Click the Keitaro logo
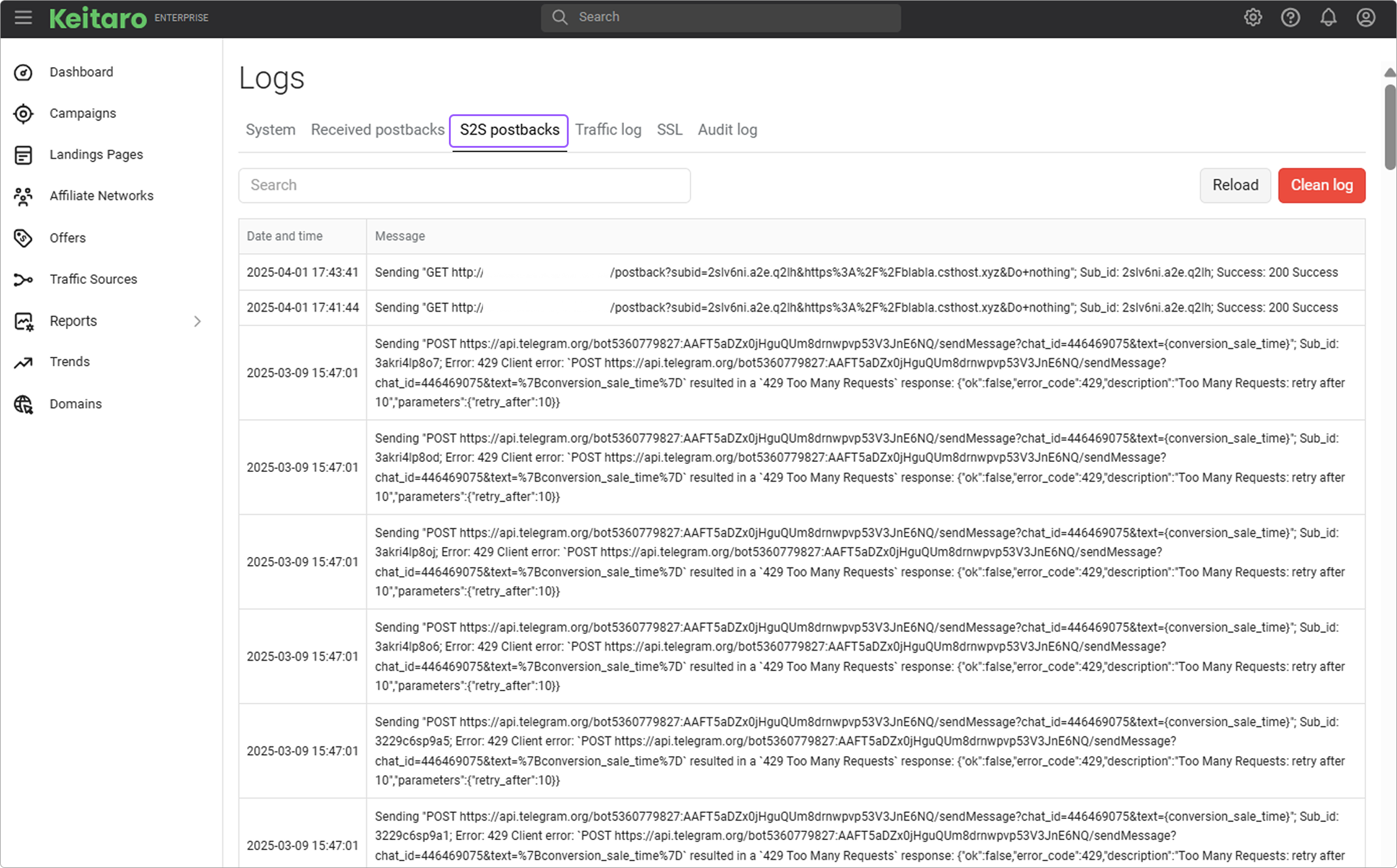 click(x=98, y=18)
